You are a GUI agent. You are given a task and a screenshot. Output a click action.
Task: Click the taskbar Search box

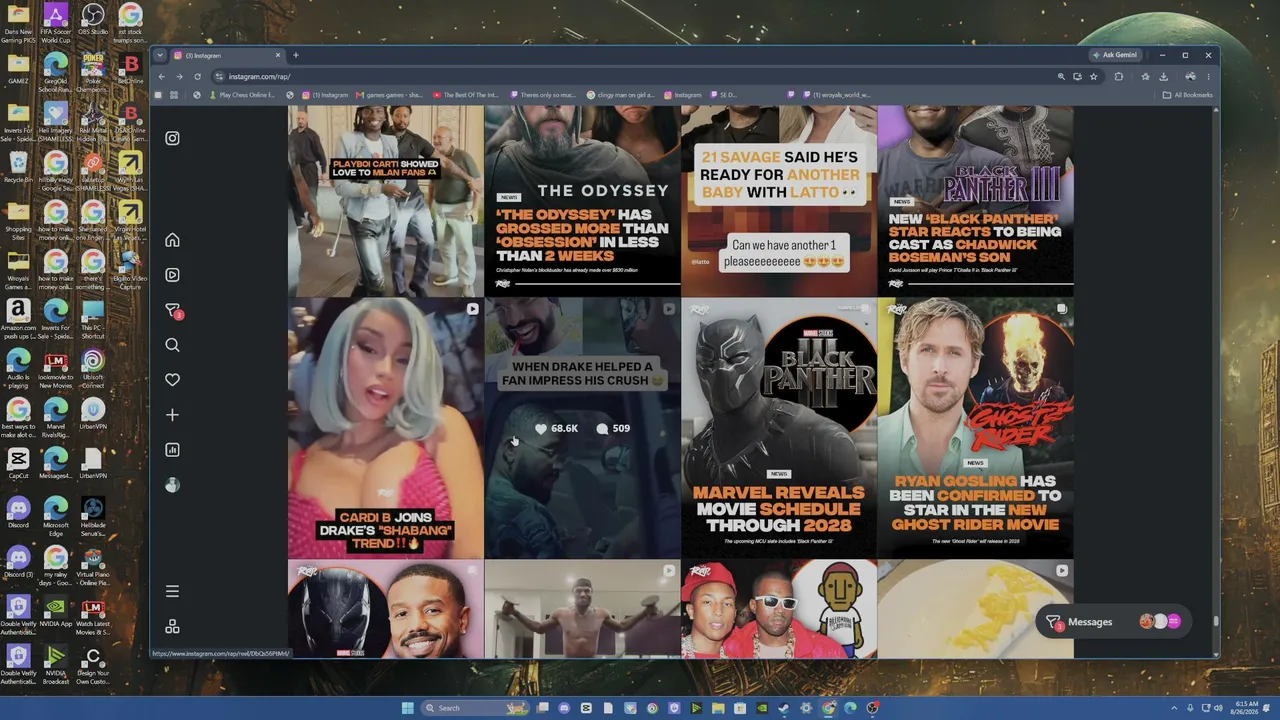point(475,708)
